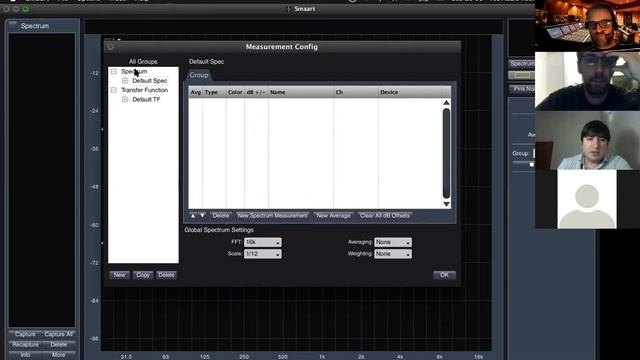Open the Averaging dropdown

[x=393, y=242]
